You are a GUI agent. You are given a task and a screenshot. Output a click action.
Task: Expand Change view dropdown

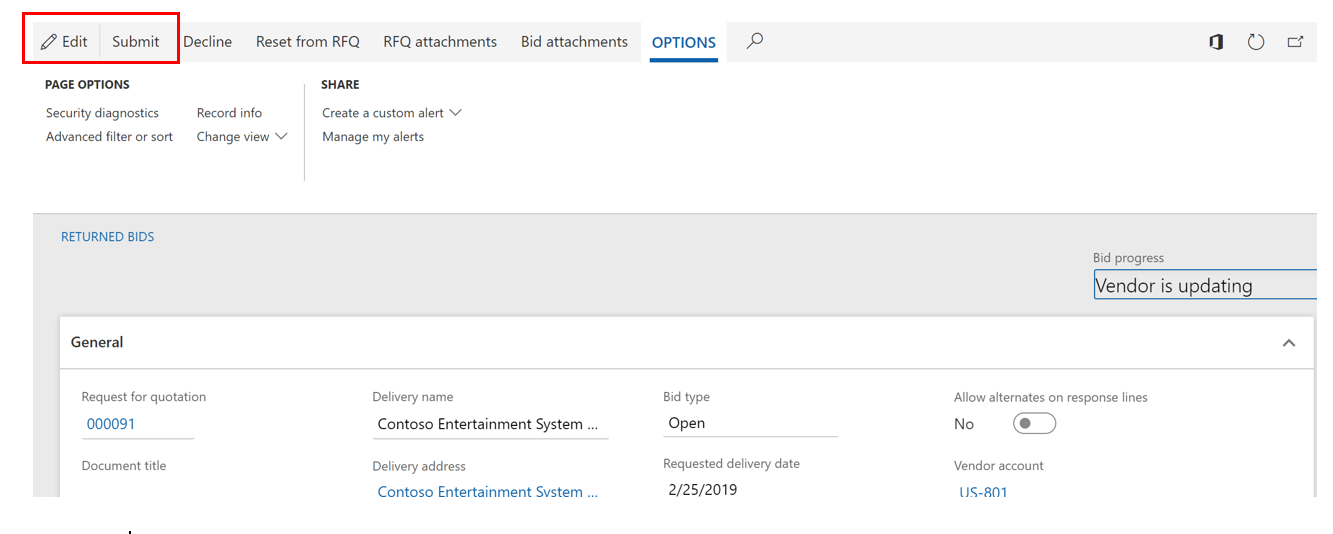pyautogui.click(x=242, y=137)
